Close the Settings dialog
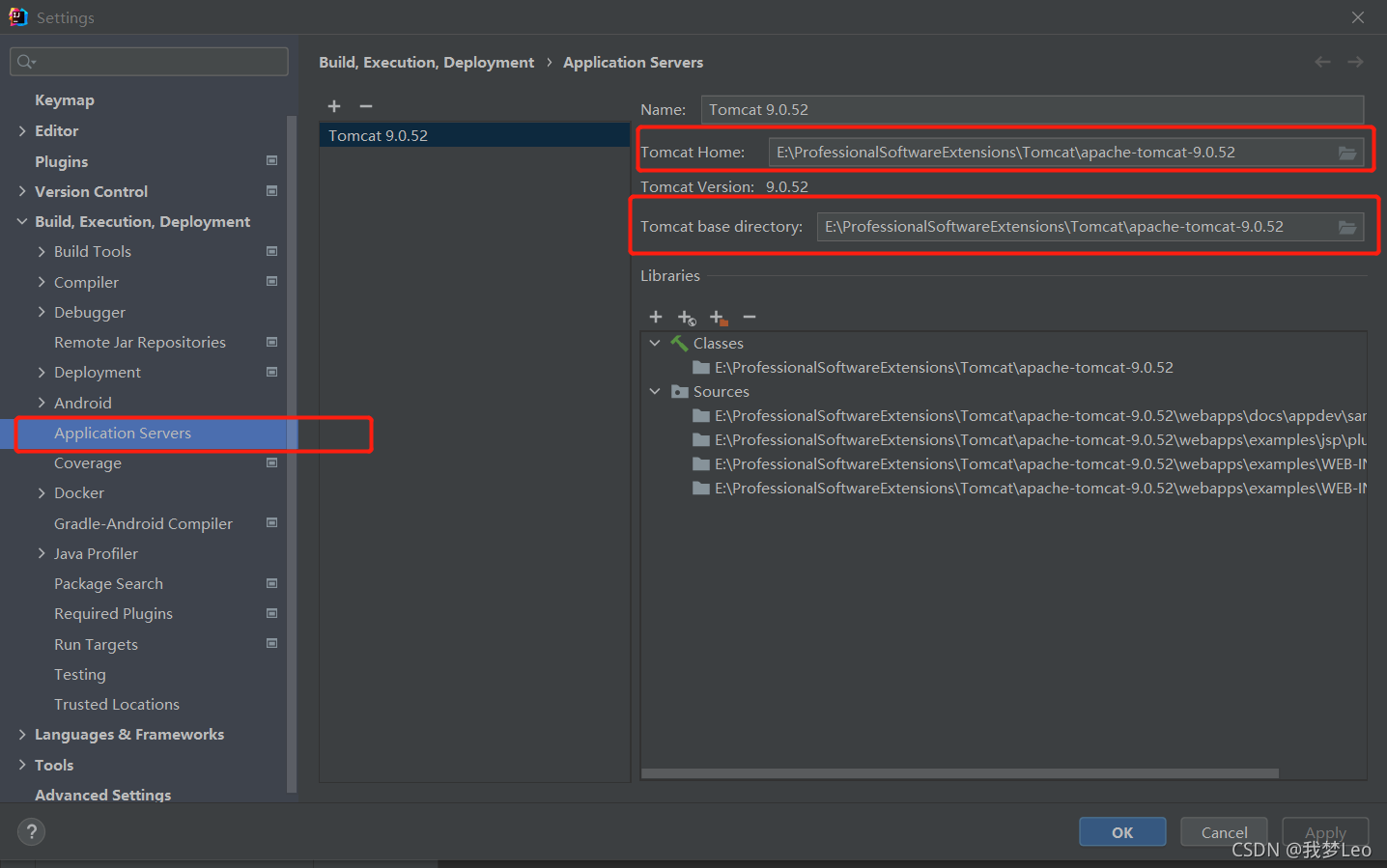This screenshot has height=868, width=1387. (1358, 17)
